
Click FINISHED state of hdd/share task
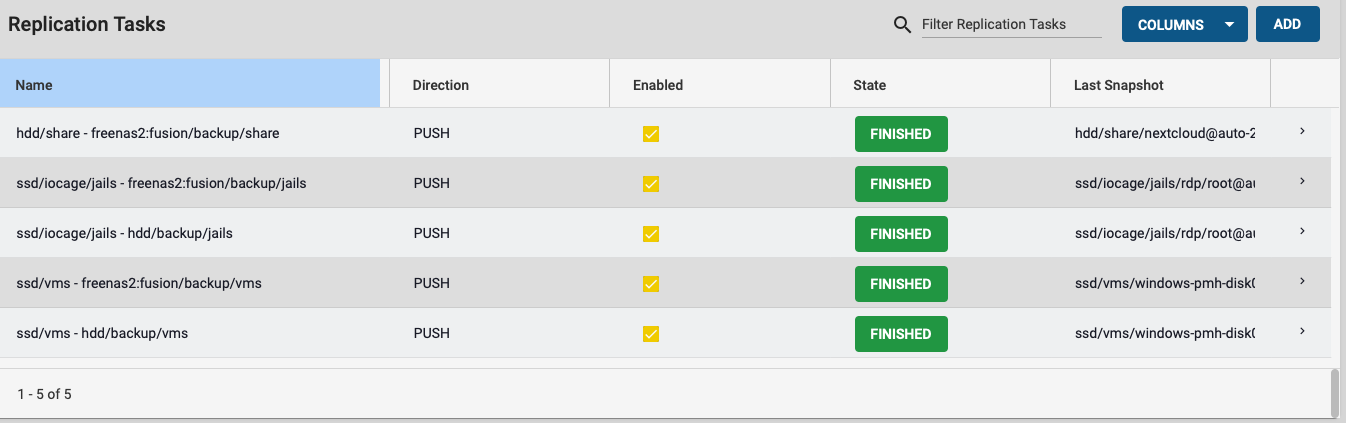point(901,134)
